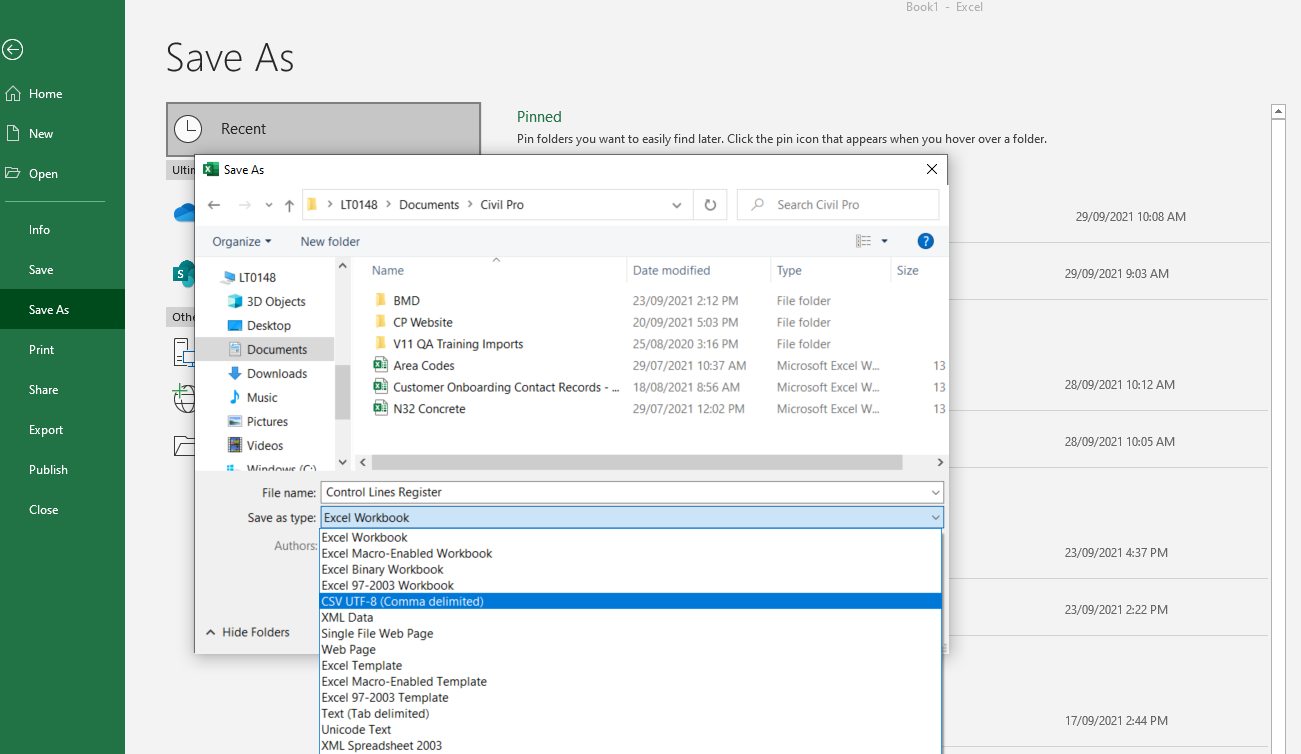Open the dialog's blue Help icon
1301x754 pixels.
click(x=925, y=241)
